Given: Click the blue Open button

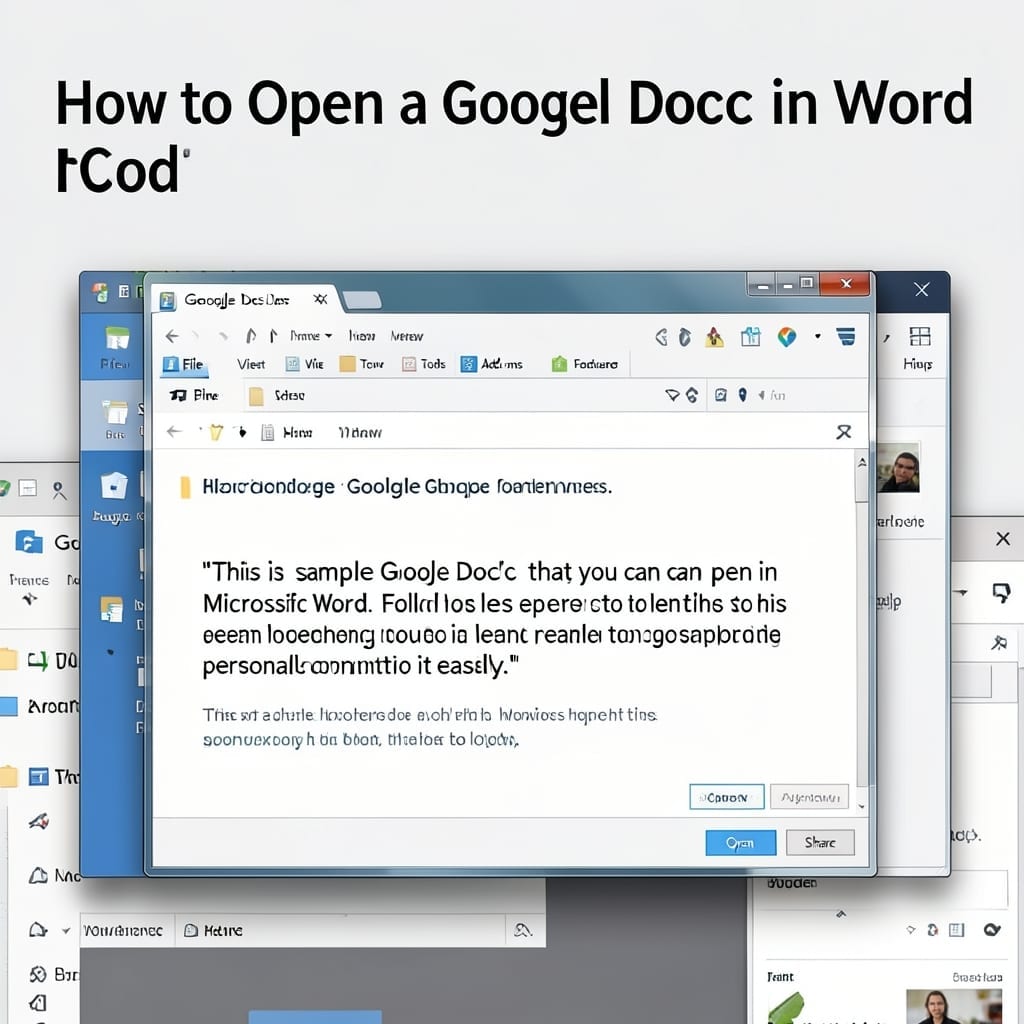Looking at the screenshot, I should pyautogui.click(x=741, y=843).
